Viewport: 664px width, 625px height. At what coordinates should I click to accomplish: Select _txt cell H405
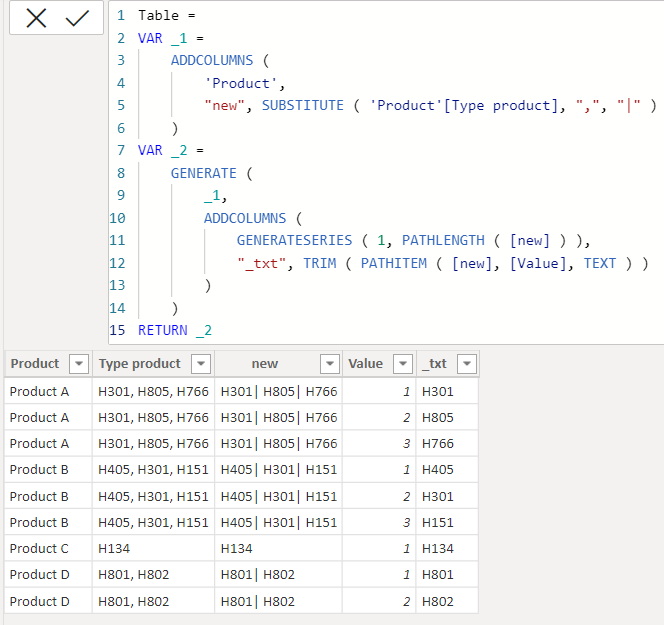447,470
